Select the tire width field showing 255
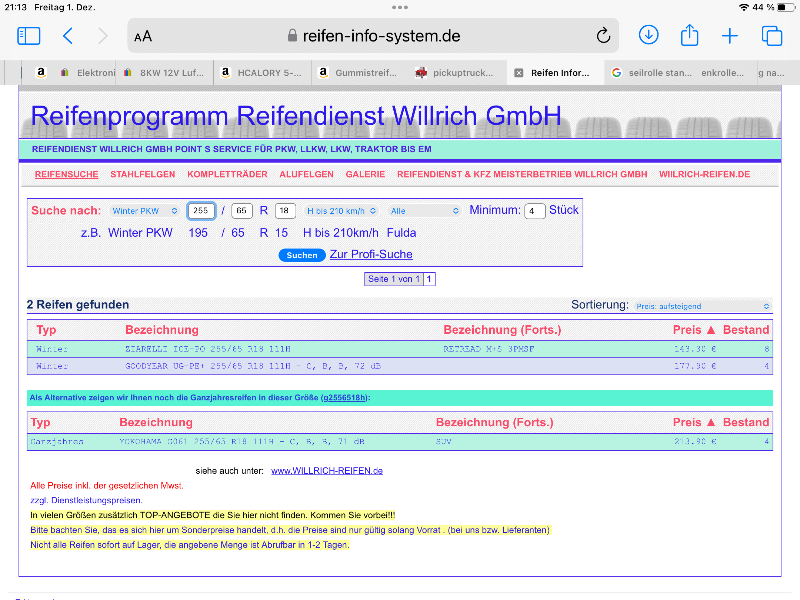 [x=201, y=211]
